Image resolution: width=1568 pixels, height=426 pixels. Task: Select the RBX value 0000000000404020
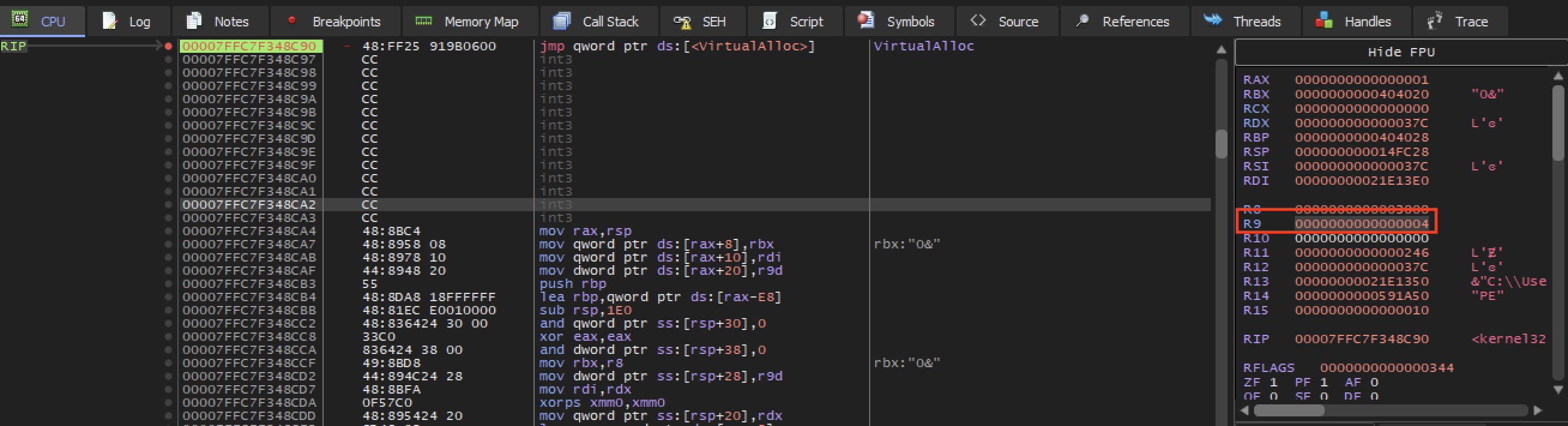(1361, 94)
